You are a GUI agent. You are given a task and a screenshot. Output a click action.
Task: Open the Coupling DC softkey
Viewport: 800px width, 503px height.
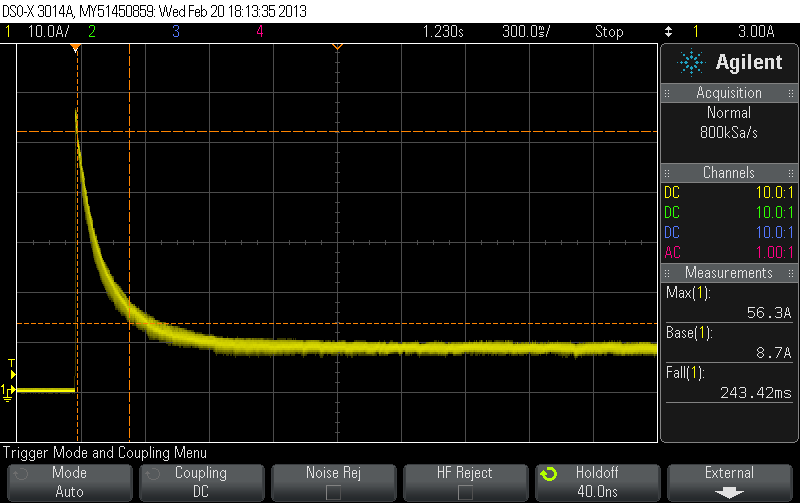click(202, 482)
